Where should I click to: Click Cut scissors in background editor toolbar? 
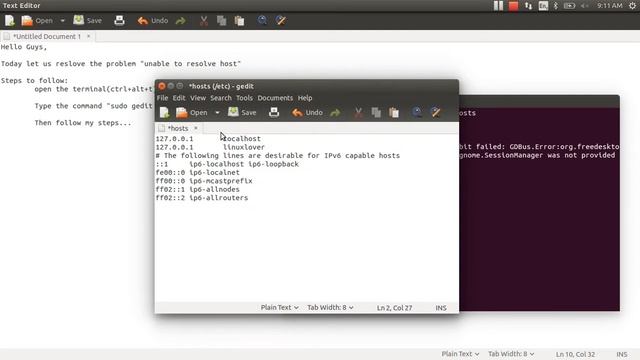coord(204,20)
